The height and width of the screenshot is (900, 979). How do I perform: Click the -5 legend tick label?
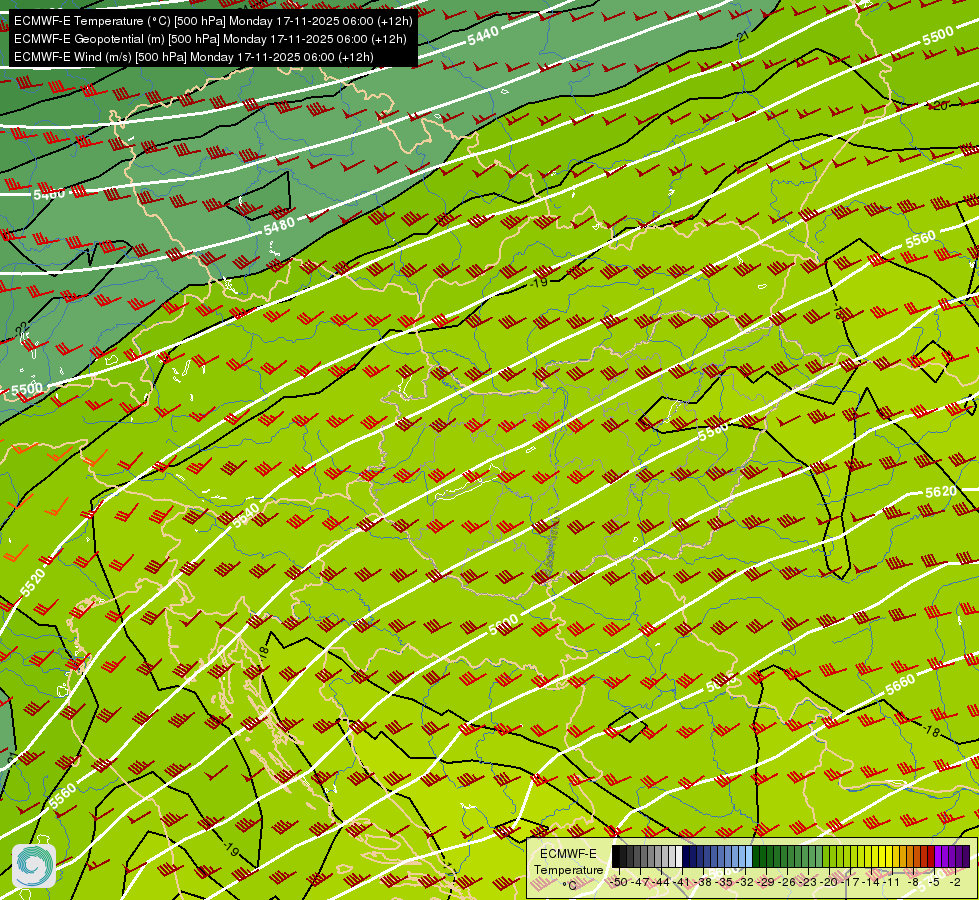[x=932, y=882]
